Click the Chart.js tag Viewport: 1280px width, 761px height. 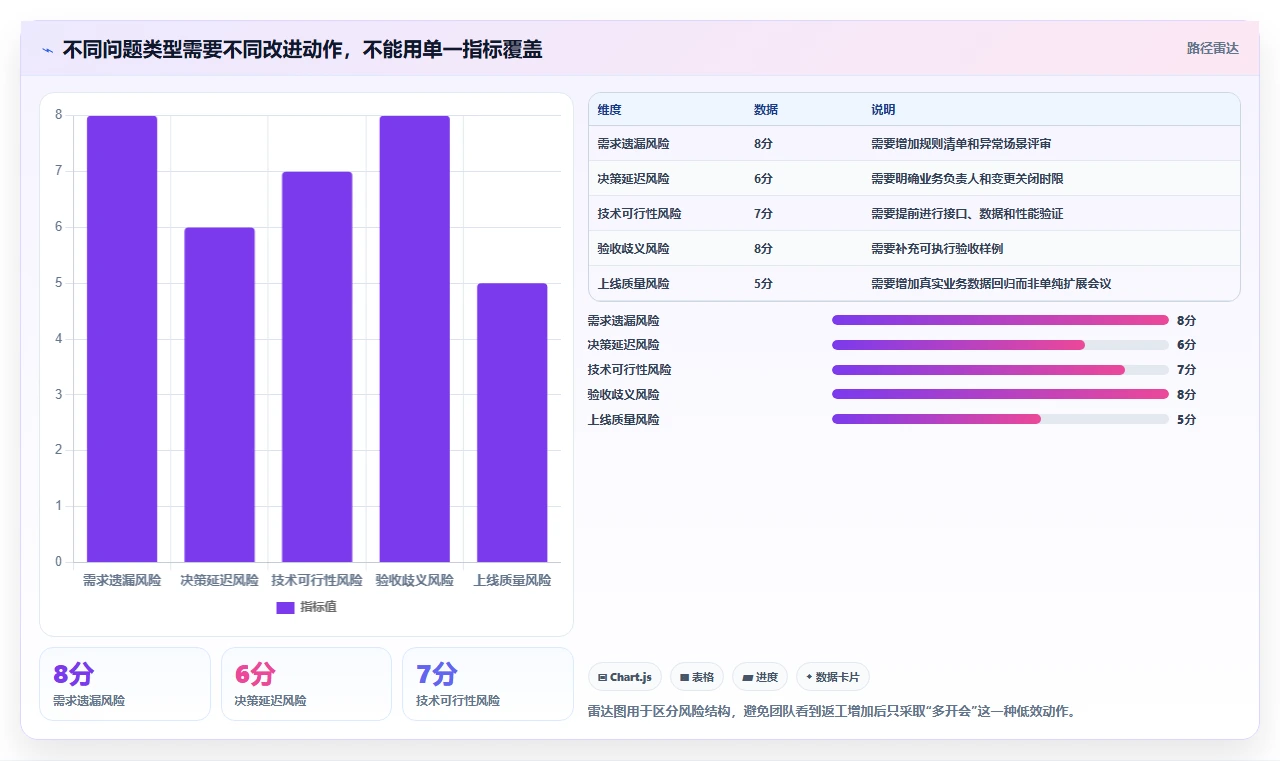tap(624, 677)
